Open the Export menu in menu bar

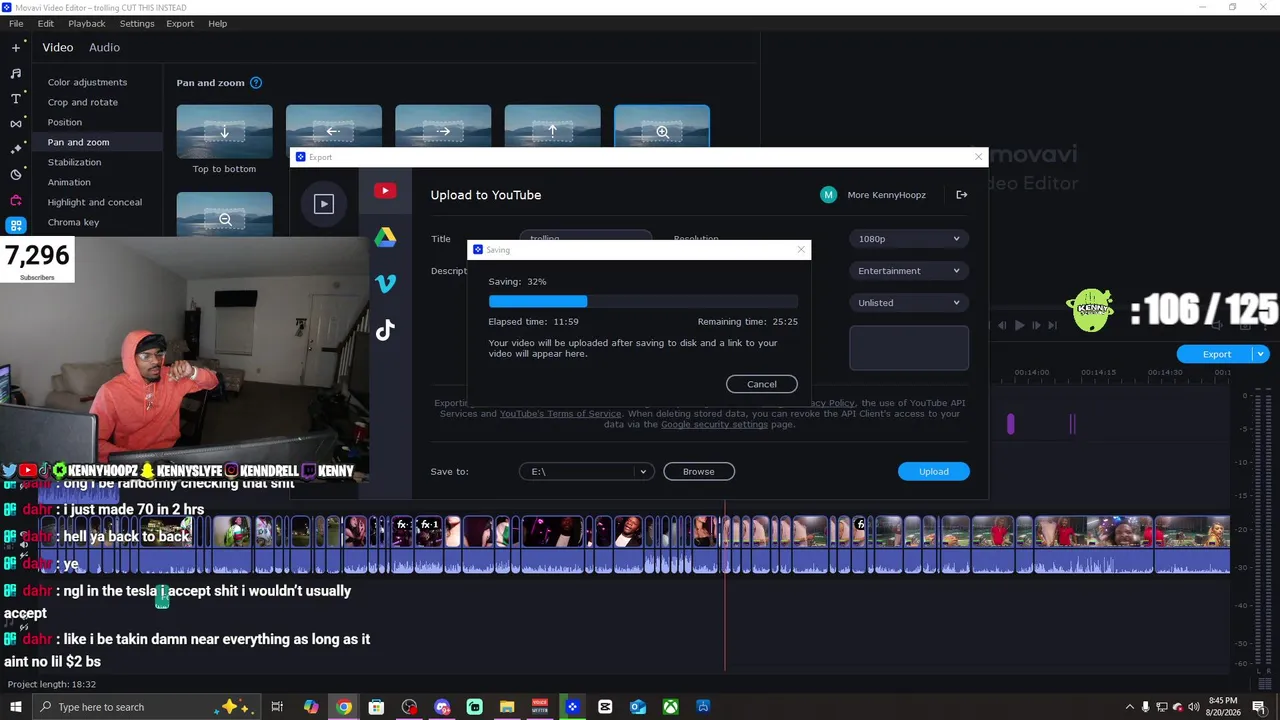[180, 23]
